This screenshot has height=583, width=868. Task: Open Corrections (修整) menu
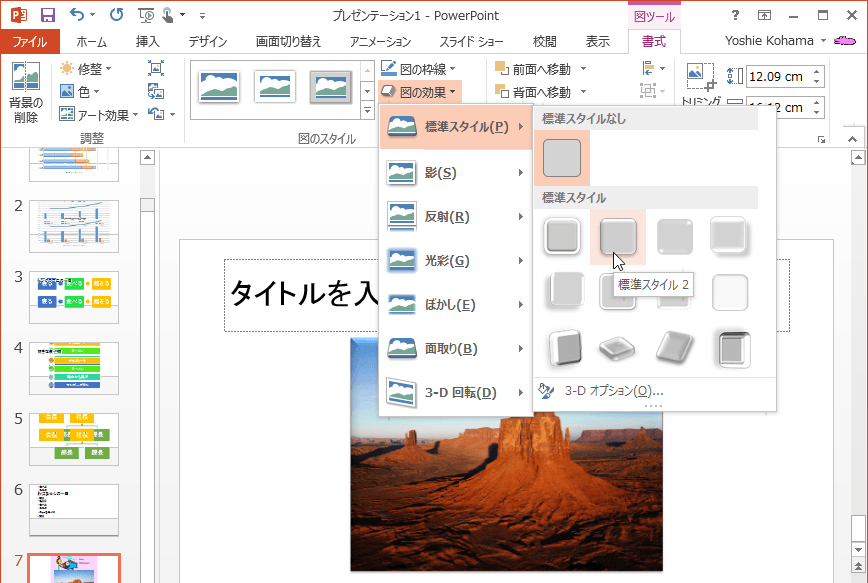[x=86, y=69]
